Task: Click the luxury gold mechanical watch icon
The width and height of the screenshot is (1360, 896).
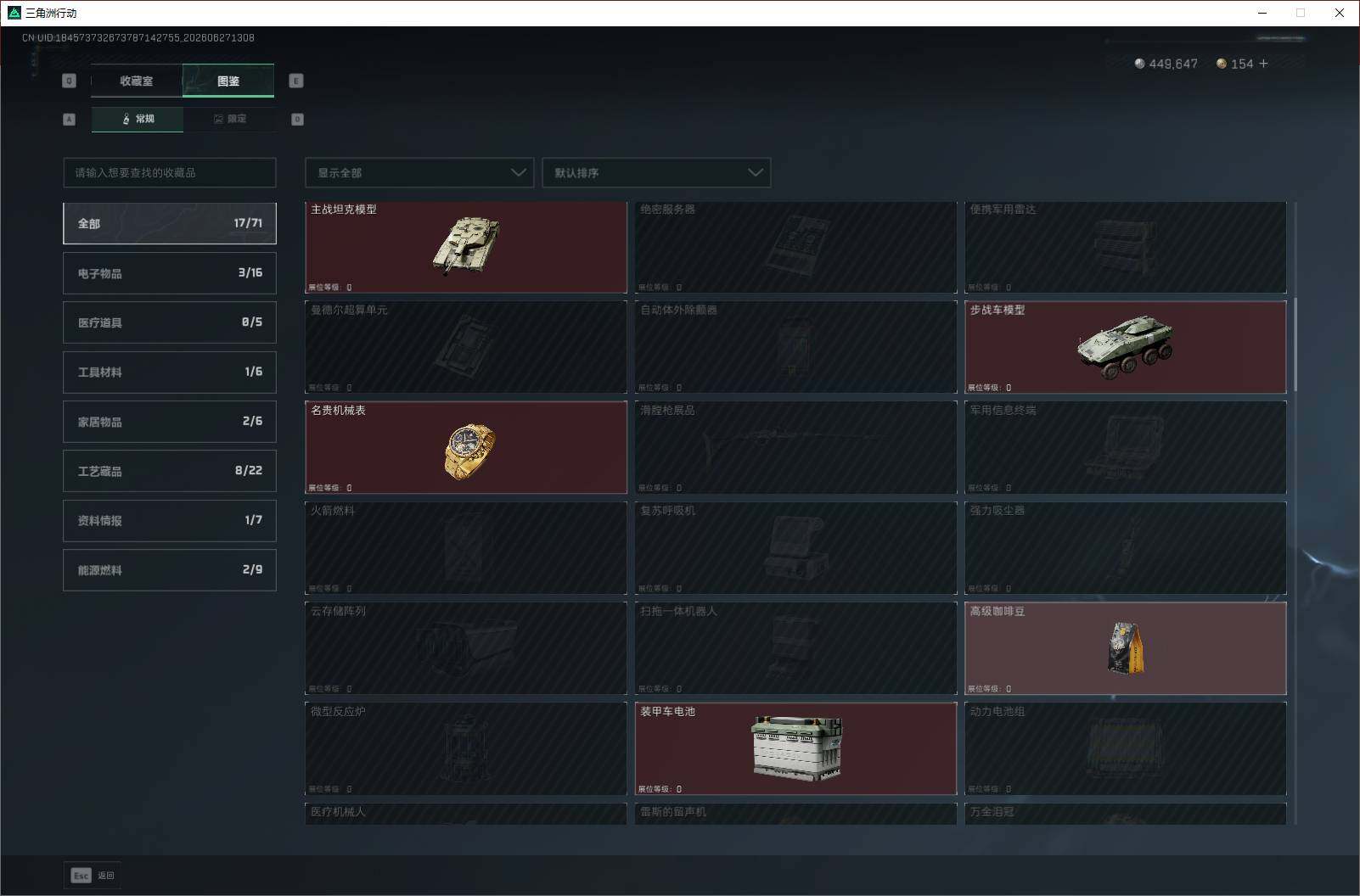Action: 469,451
